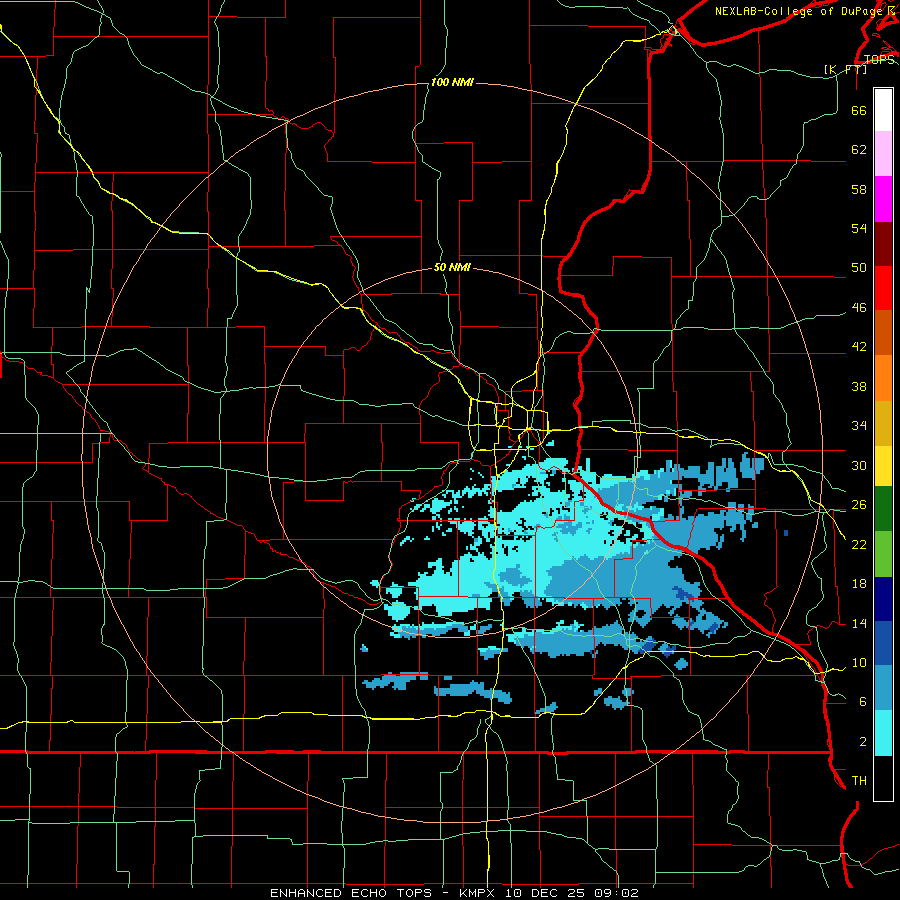
Task: Click the "TH" threshold legend label
Action: tap(859, 781)
